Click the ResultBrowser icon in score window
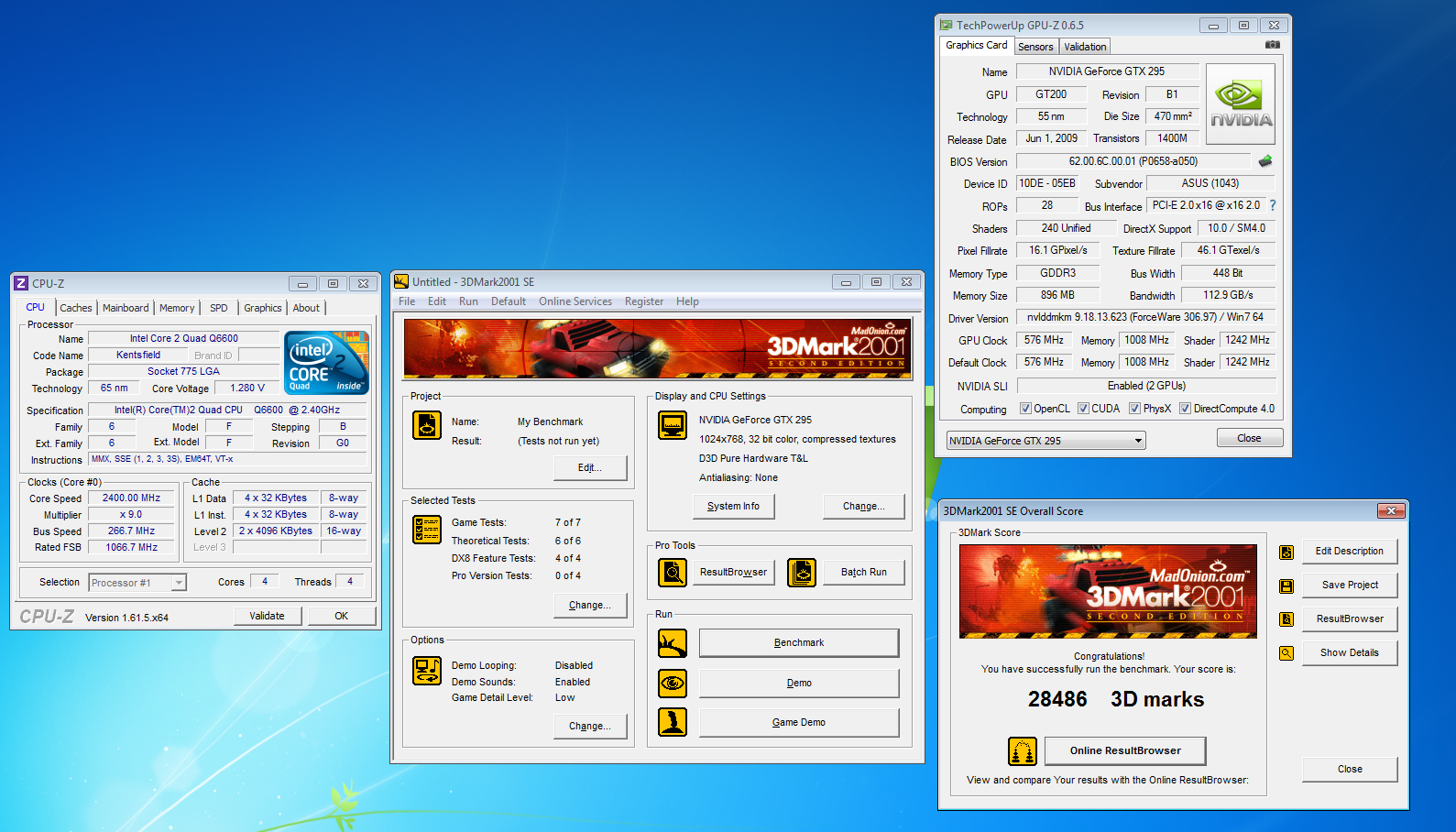This screenshot has height=832, width=1456. [1286, 619]
